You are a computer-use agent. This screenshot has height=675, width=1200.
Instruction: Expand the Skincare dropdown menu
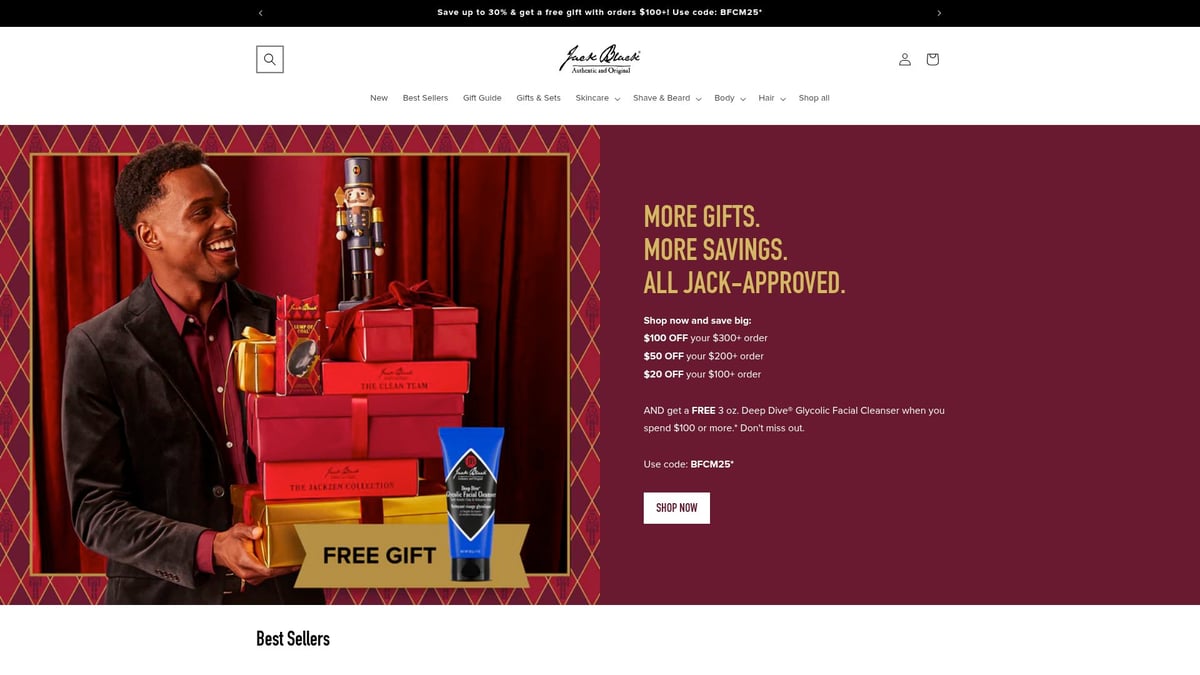(598, 98)
